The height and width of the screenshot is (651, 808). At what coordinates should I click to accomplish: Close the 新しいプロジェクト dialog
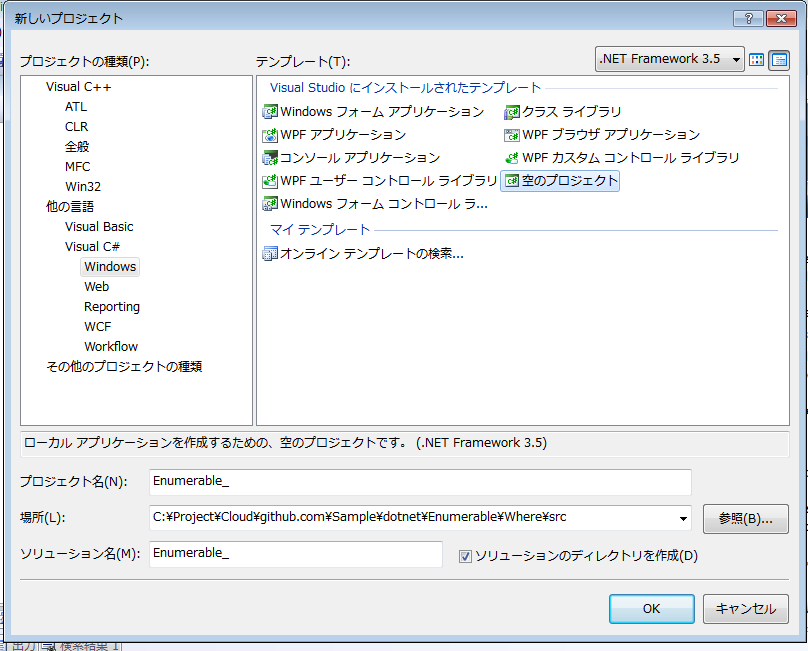coord(781,19)
